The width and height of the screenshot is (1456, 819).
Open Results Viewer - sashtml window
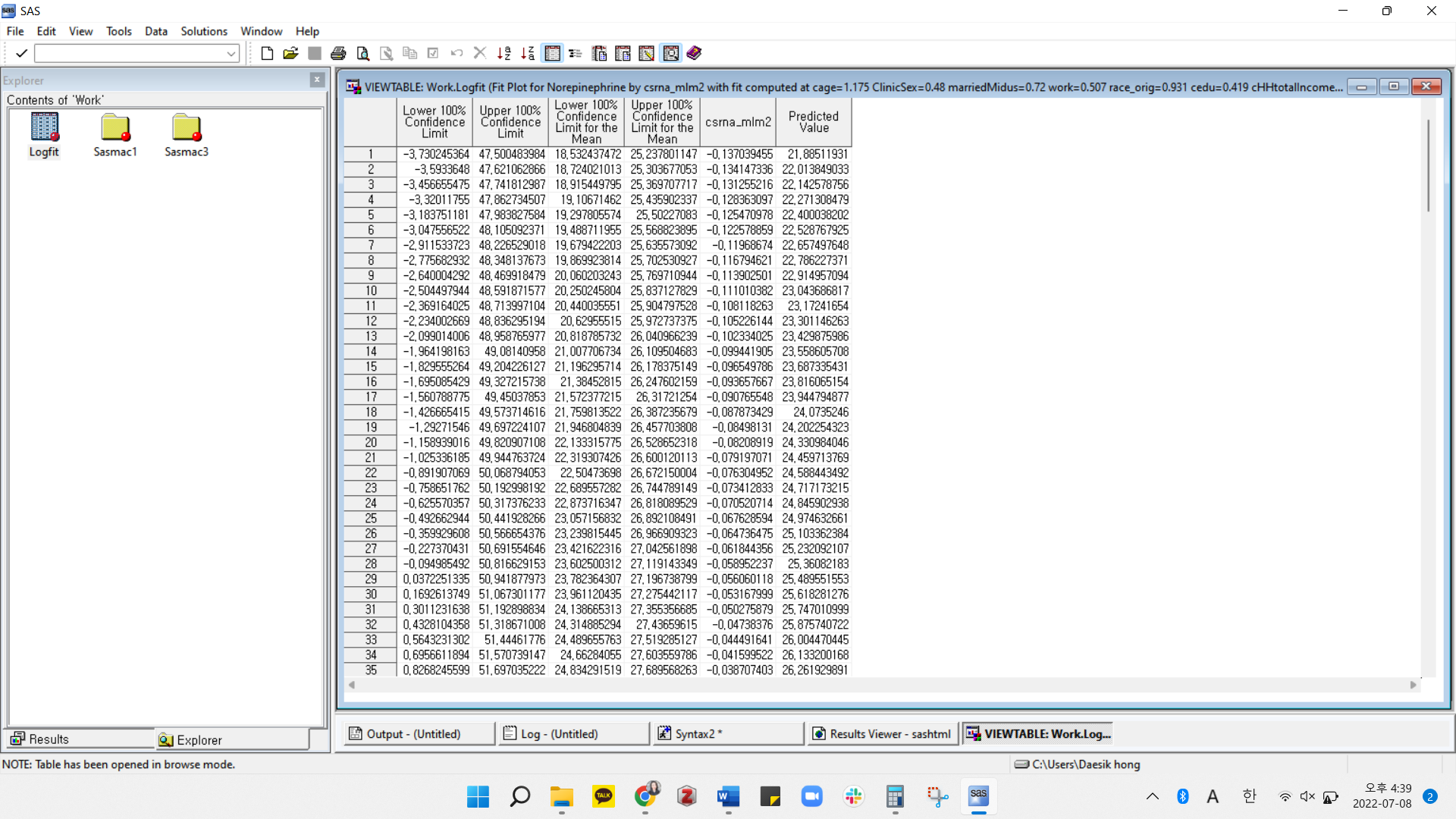pyautogui.click(x=881, y=734)
